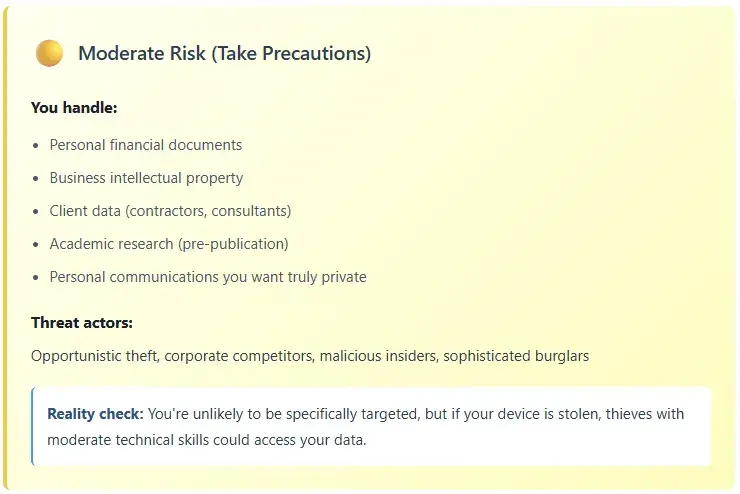This screenshot has height=494, width=740.
Task: Click the '(Take Precautions)' text in heading
Action: point(291,53)
